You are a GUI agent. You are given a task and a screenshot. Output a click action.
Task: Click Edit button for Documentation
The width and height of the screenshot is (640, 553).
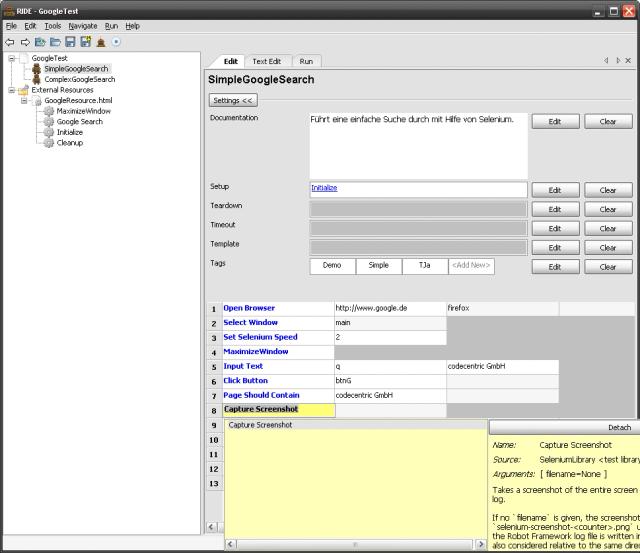pos(555,121)
